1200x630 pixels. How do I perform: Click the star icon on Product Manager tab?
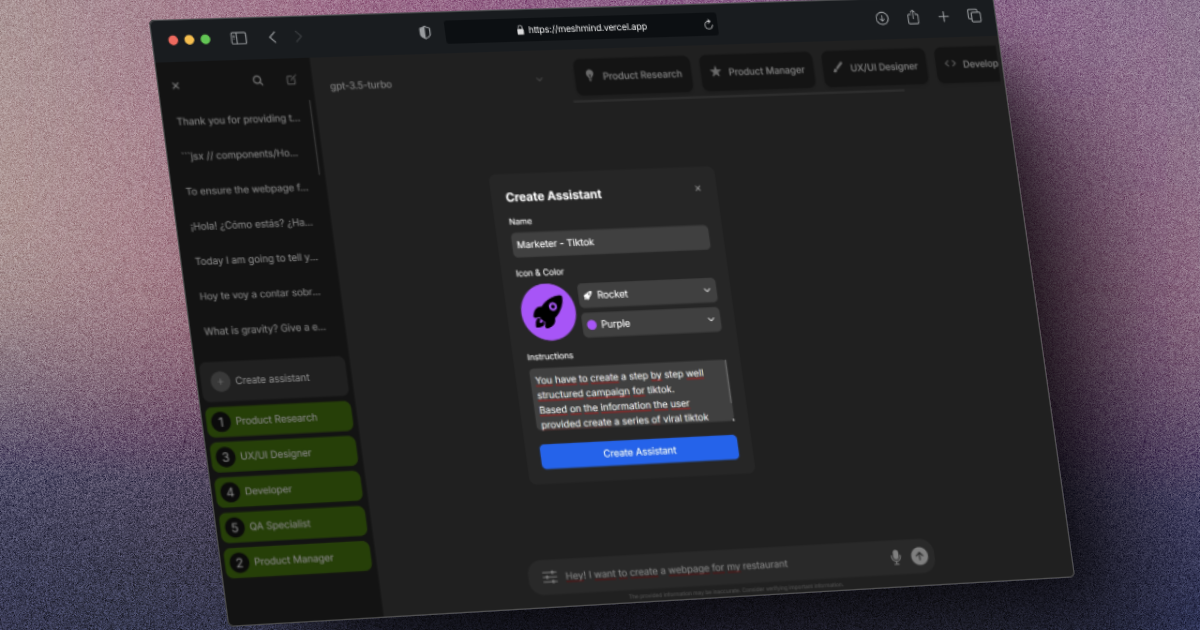[x=715, y=72]
